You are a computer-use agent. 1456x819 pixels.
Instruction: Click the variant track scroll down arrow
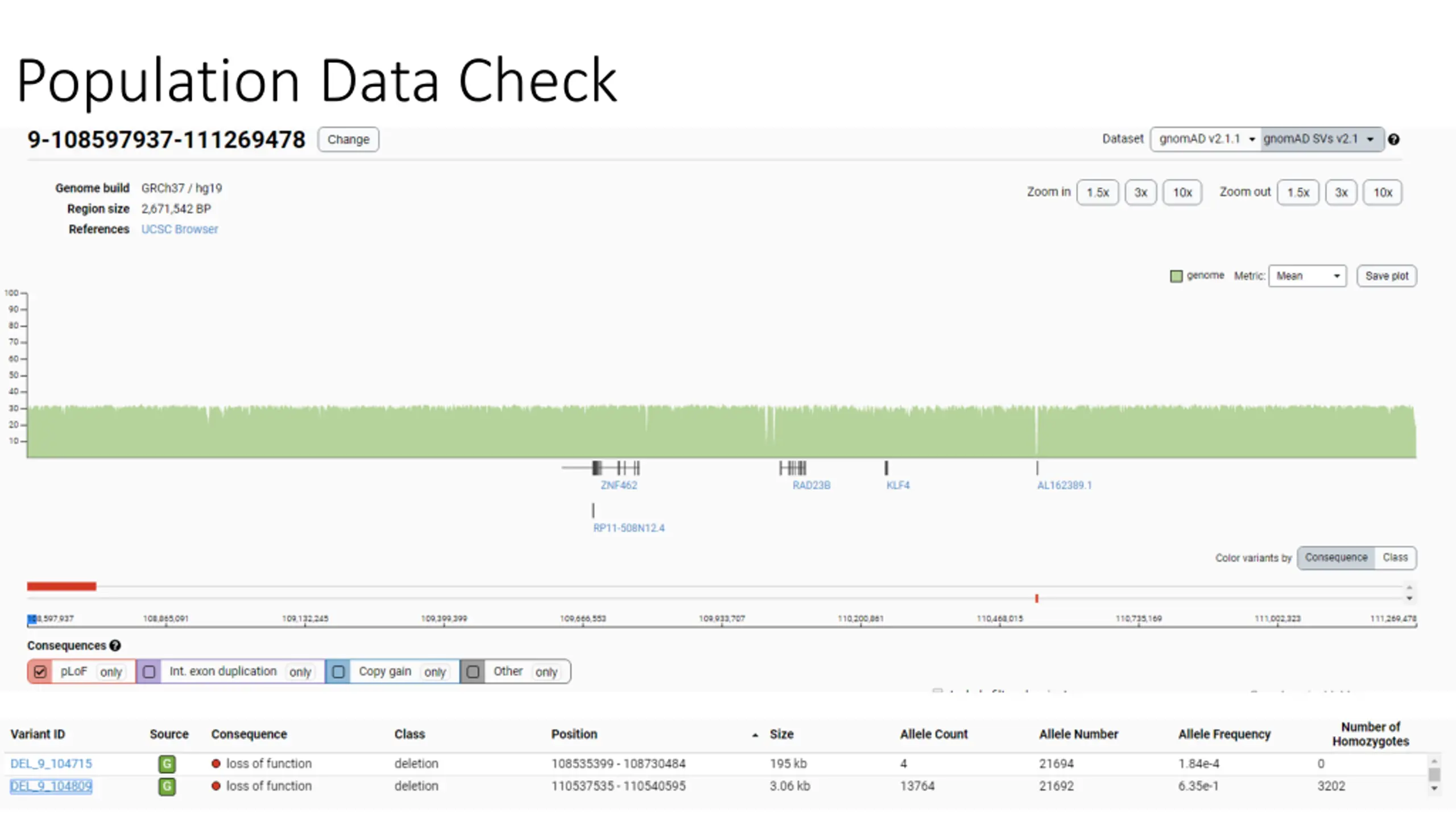(1409, 598)
